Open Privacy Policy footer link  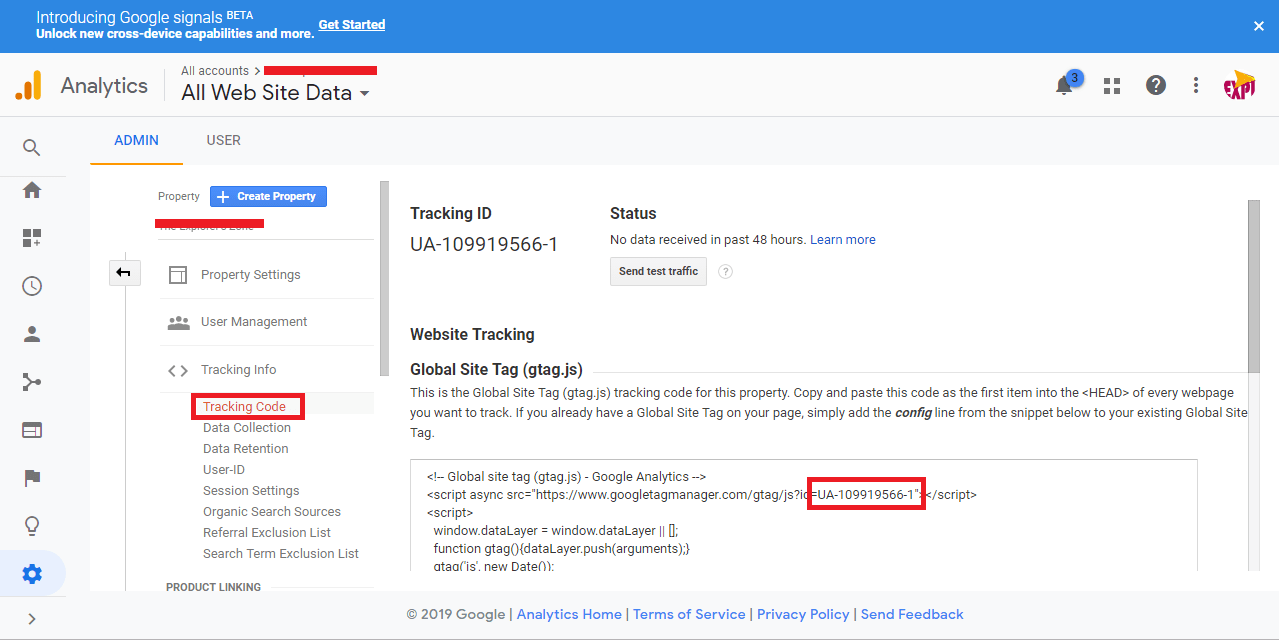803,614
